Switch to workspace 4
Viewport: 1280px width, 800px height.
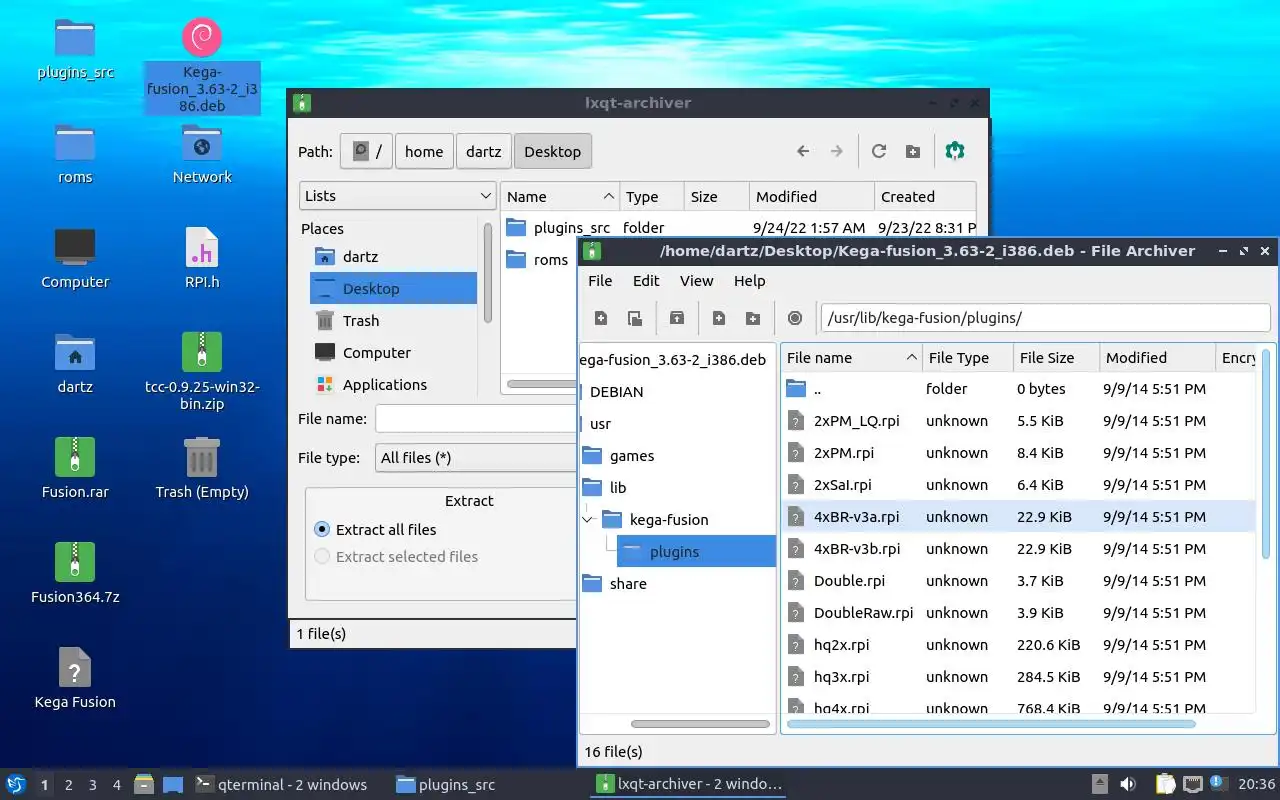coord(117,785)
